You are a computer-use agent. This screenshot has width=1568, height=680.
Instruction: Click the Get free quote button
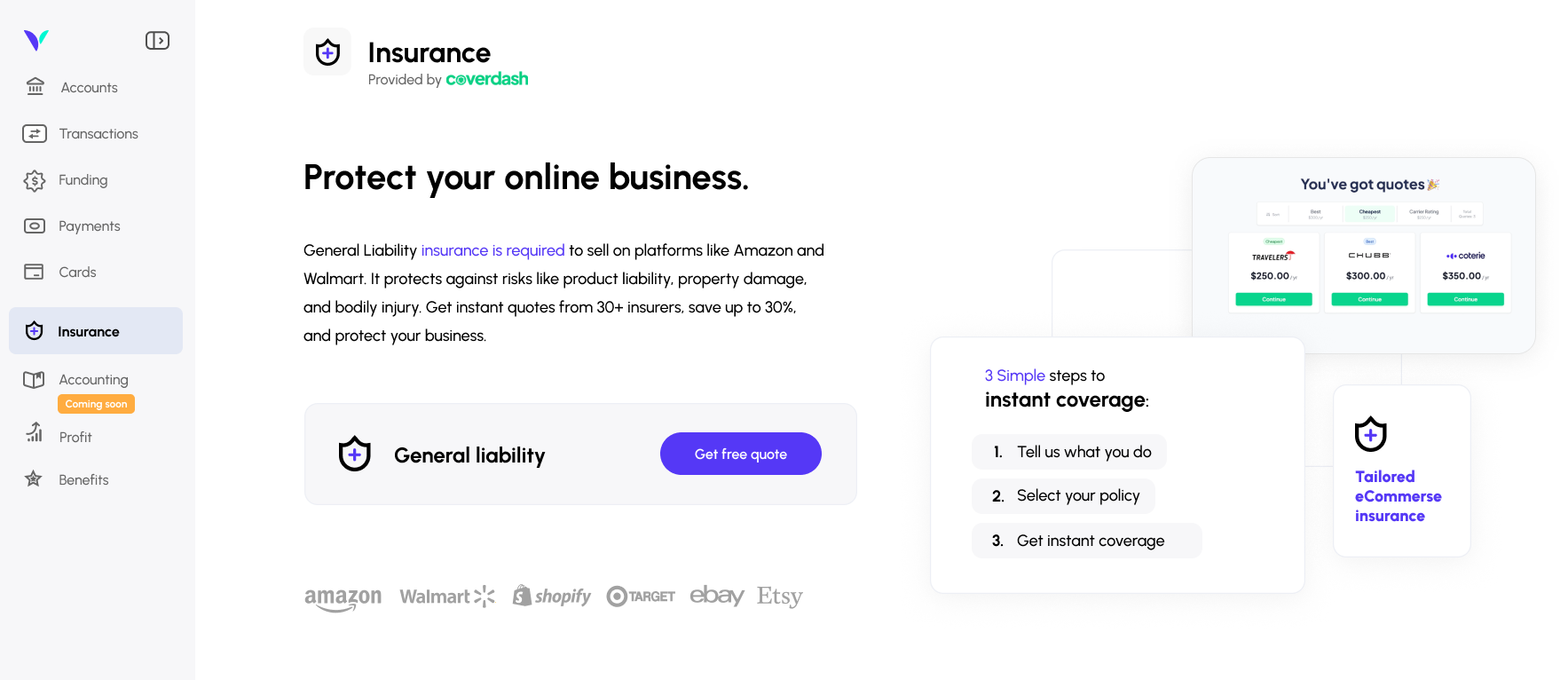pyautogui.click(x=740, y=454)
